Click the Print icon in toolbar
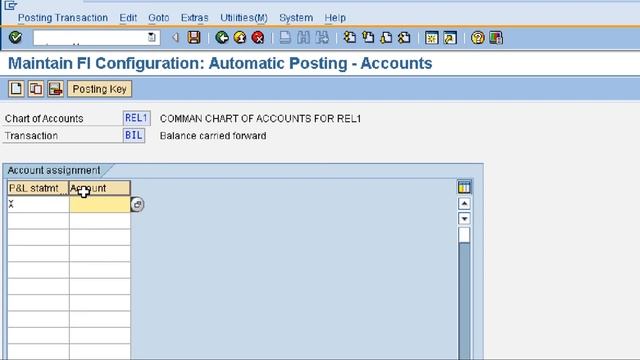This screenshot has width=640, height=360. click(x=285, y=38)
